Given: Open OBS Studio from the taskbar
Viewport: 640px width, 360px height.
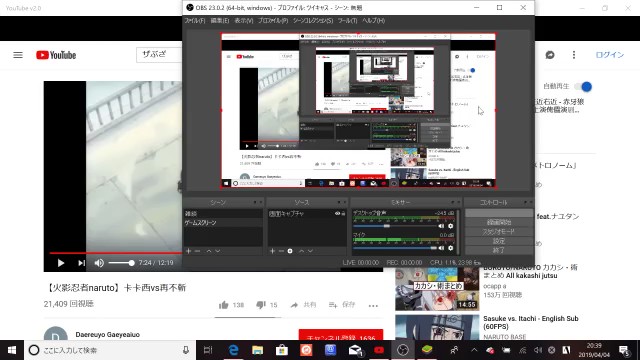Looking at the screenshot, I should (403, 350).
